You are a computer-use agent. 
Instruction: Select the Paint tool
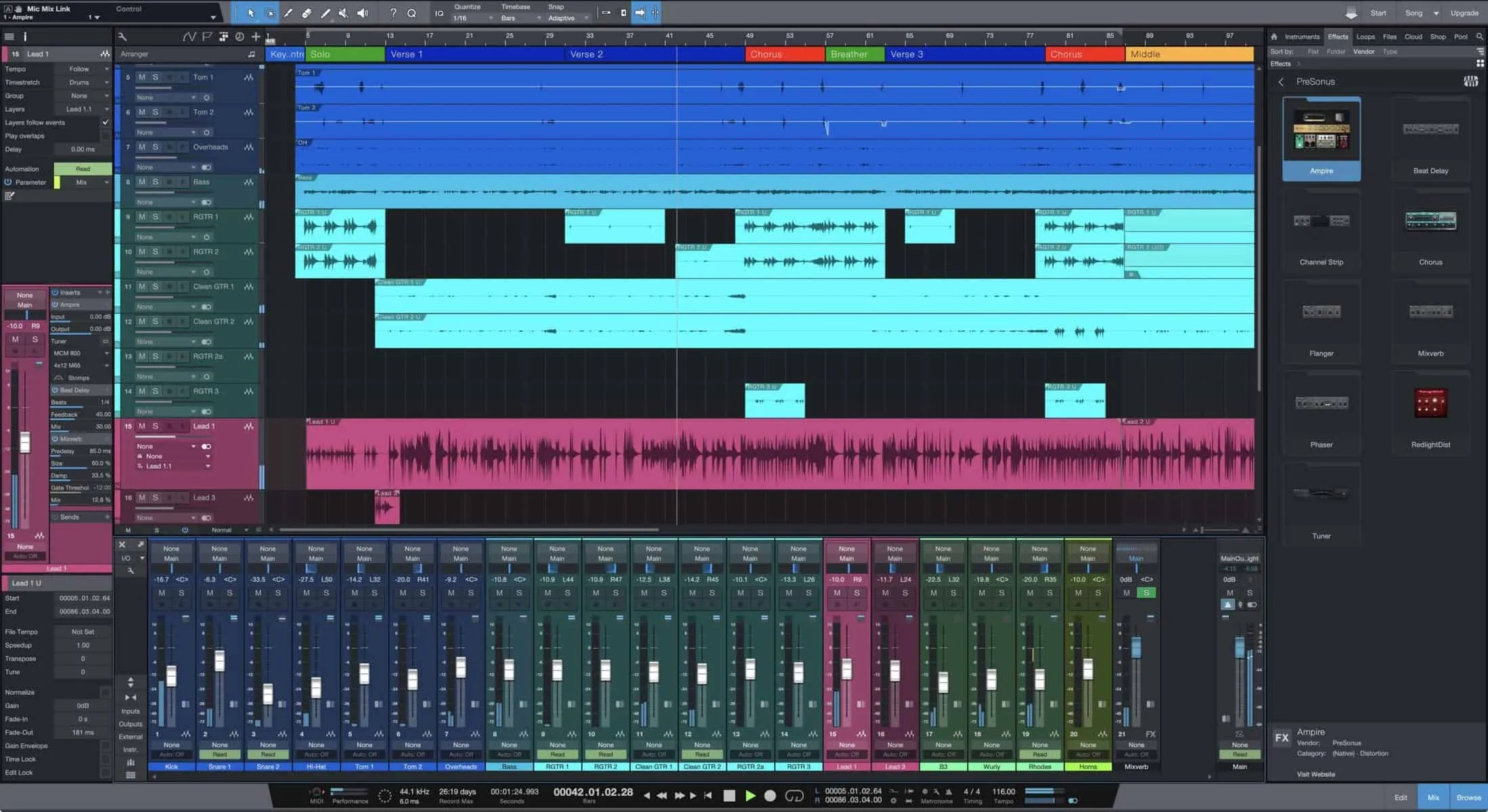tap(325, 12)
